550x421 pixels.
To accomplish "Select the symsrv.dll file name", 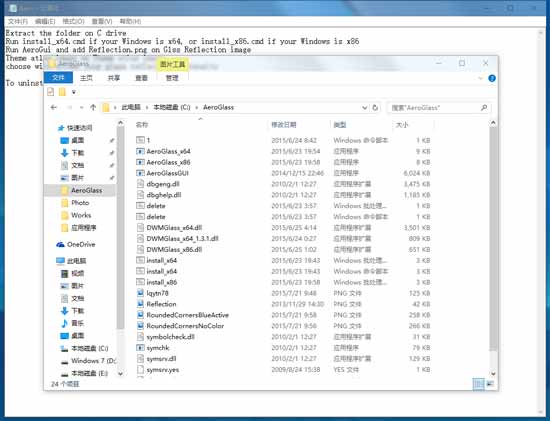I will 161,359.
